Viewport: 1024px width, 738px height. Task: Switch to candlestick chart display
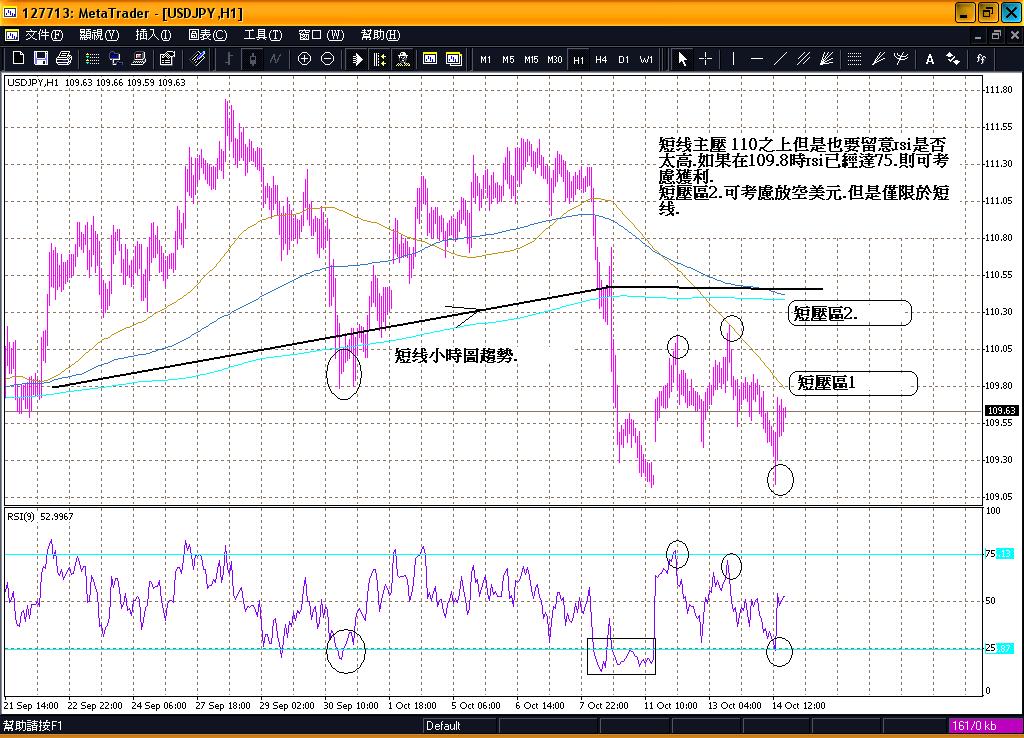click(252, 59)
